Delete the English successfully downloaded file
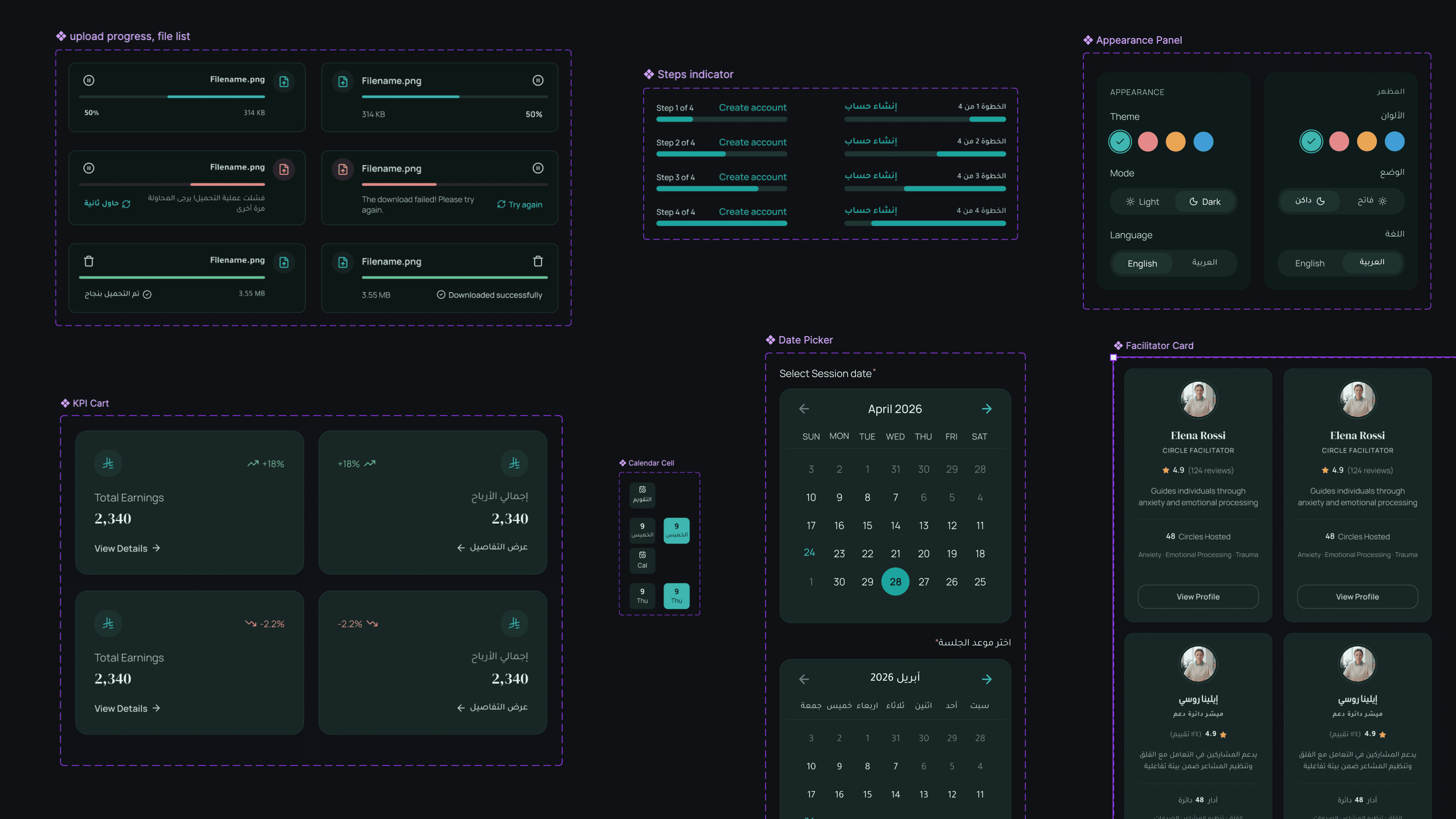The height and width of the screenshot is (819, 1456). pos(537,261)
